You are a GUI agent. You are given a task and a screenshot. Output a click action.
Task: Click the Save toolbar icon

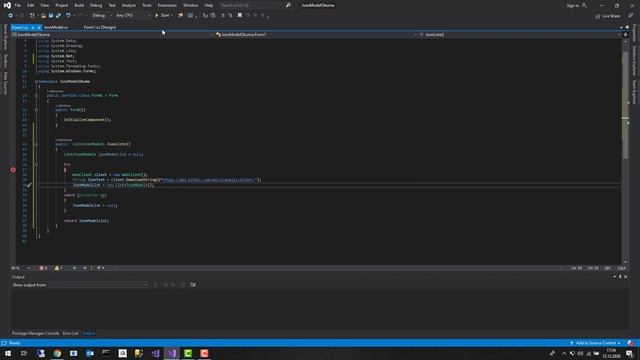[51, 16]
